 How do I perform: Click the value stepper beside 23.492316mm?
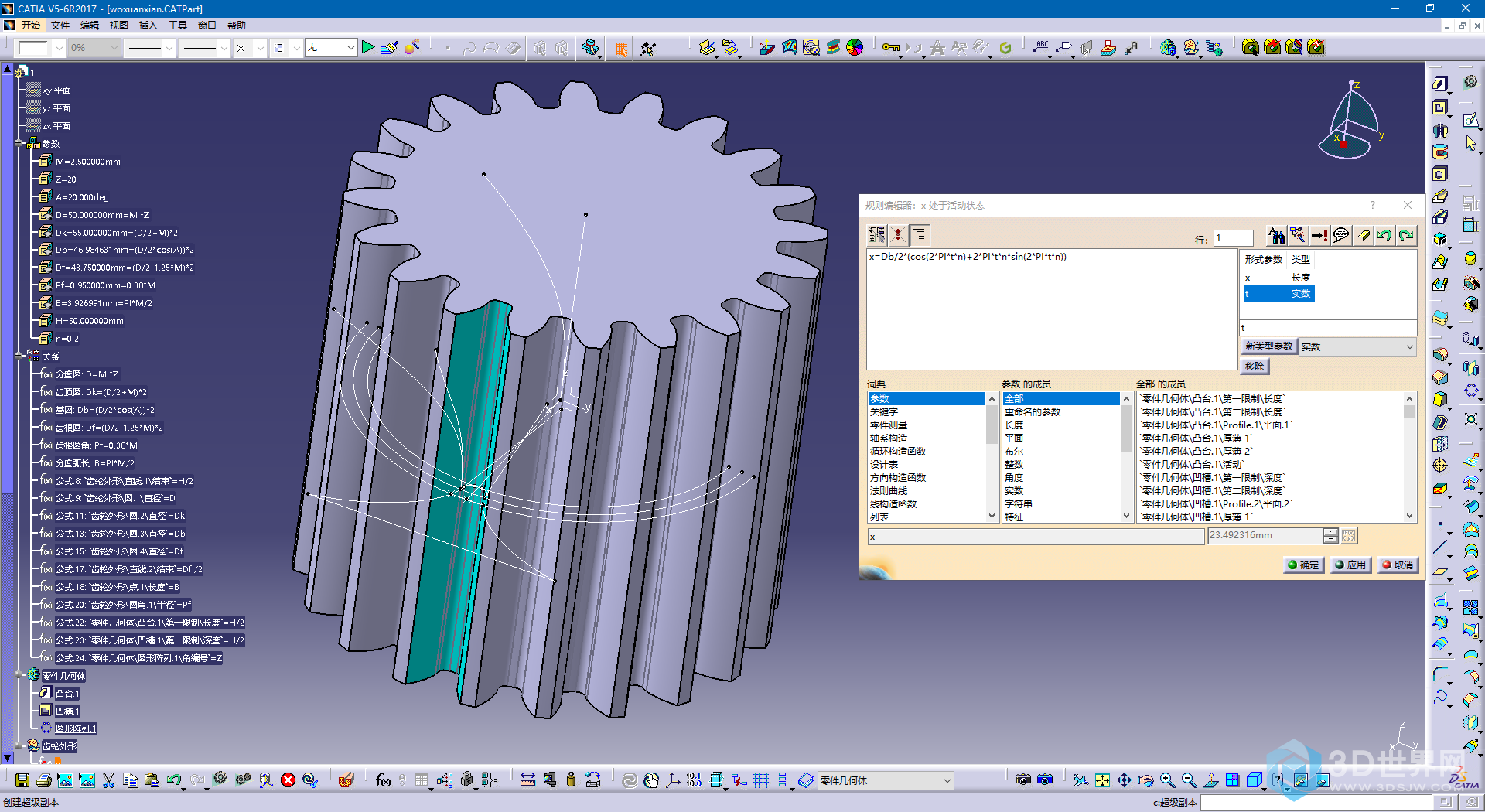coord(1330,535)
